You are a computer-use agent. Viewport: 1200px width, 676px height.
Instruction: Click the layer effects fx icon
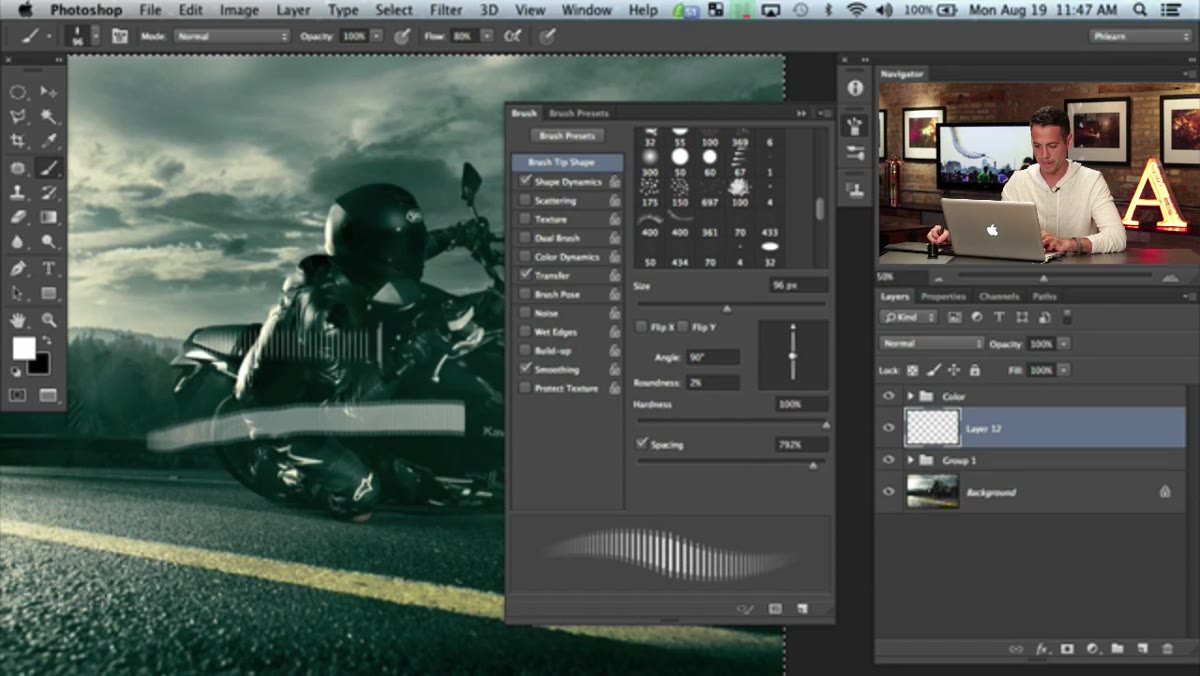(x=1041, y=649)
